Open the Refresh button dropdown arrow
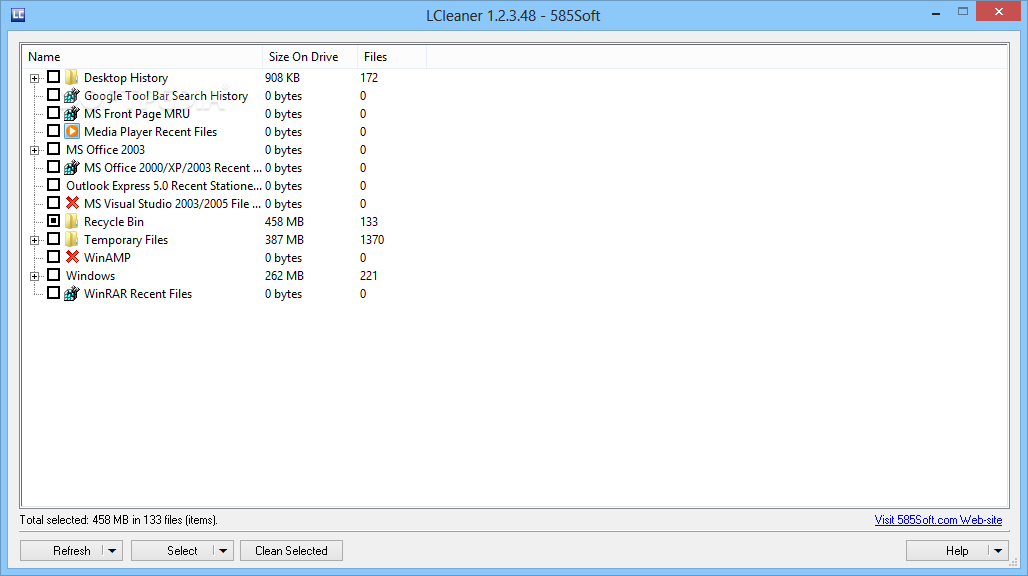Screen dimensions: 1028x576 coord(112,551)
